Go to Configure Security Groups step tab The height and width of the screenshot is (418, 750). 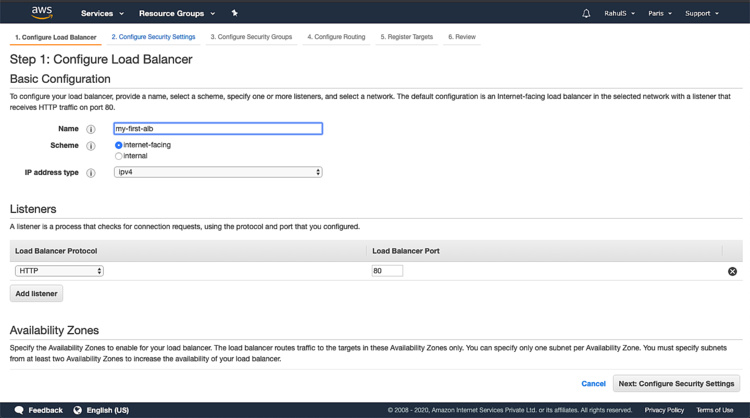tap(251, 37)
